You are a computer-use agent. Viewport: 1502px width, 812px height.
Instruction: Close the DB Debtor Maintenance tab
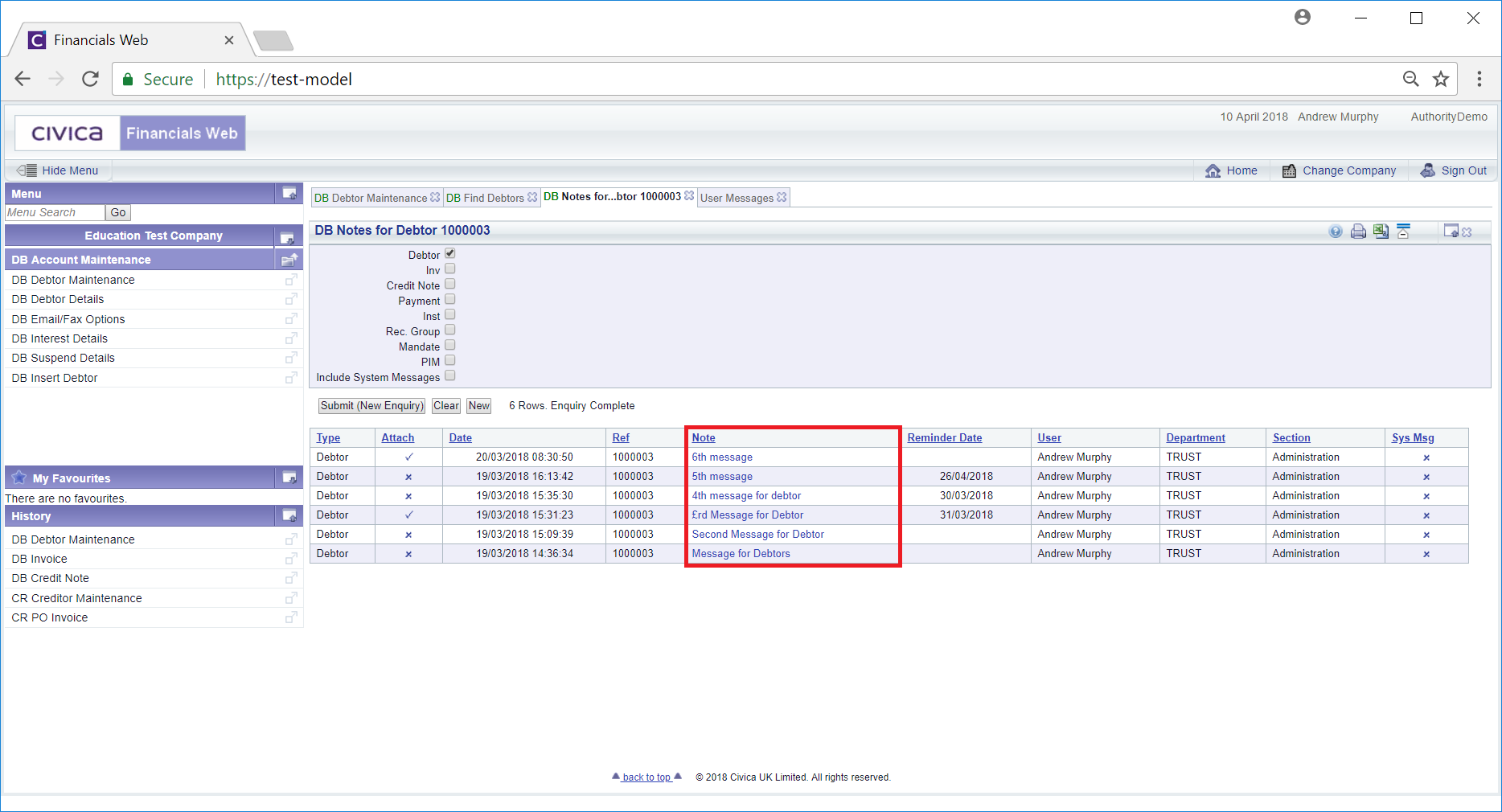coord(435,197)
